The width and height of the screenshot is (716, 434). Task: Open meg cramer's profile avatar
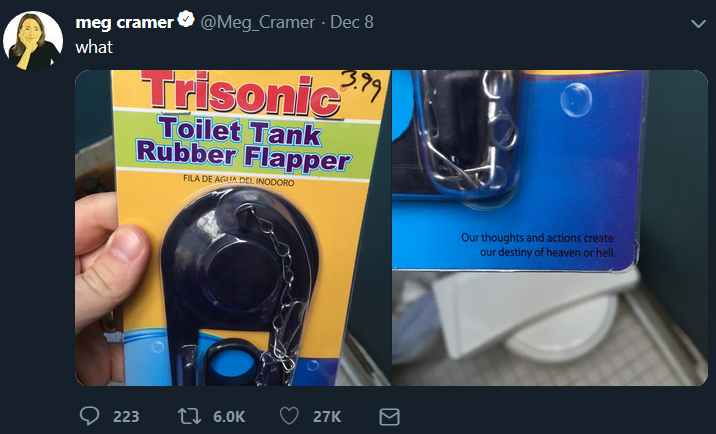[x=31, y=42]
